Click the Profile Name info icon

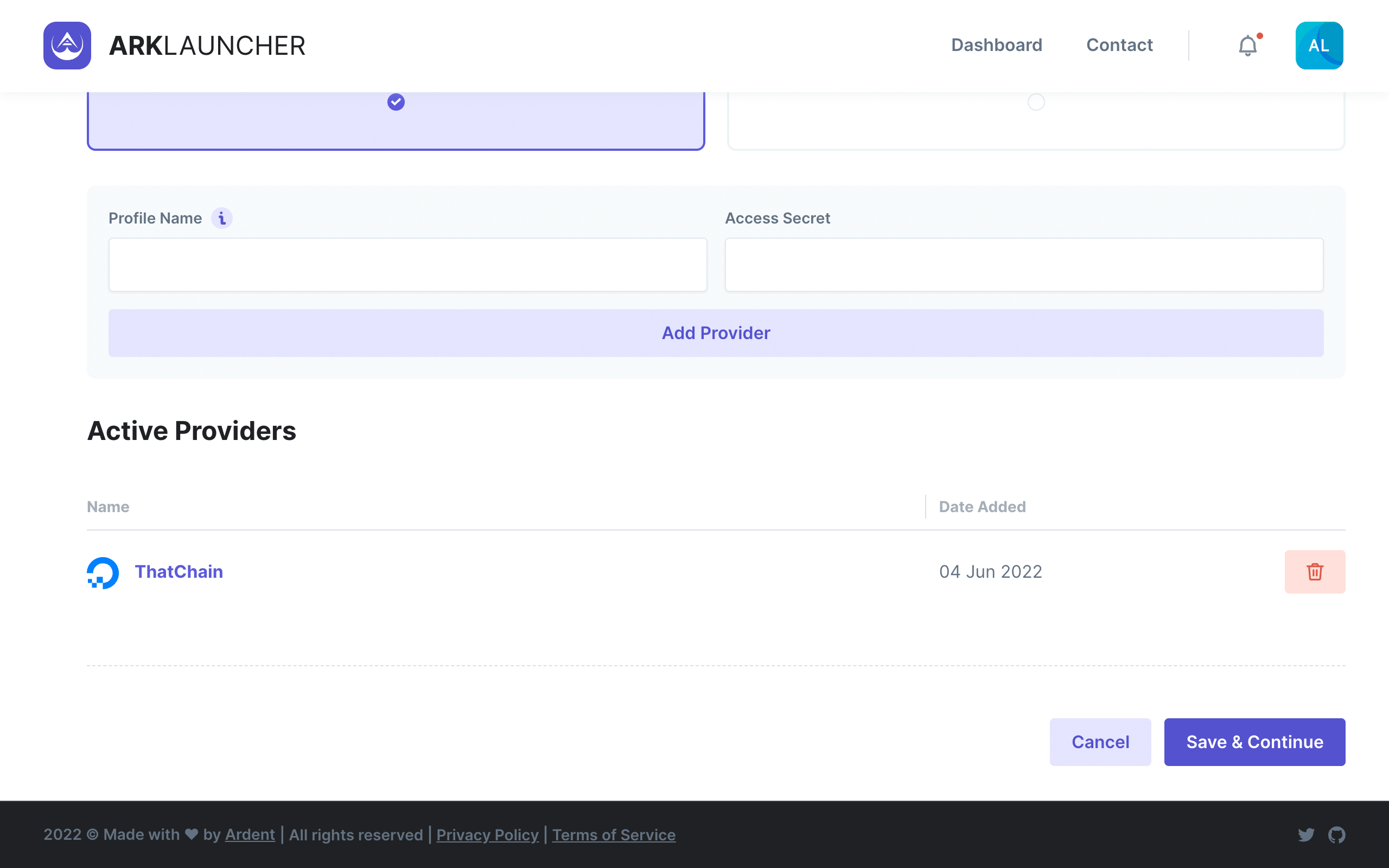(x=221, y=218)
